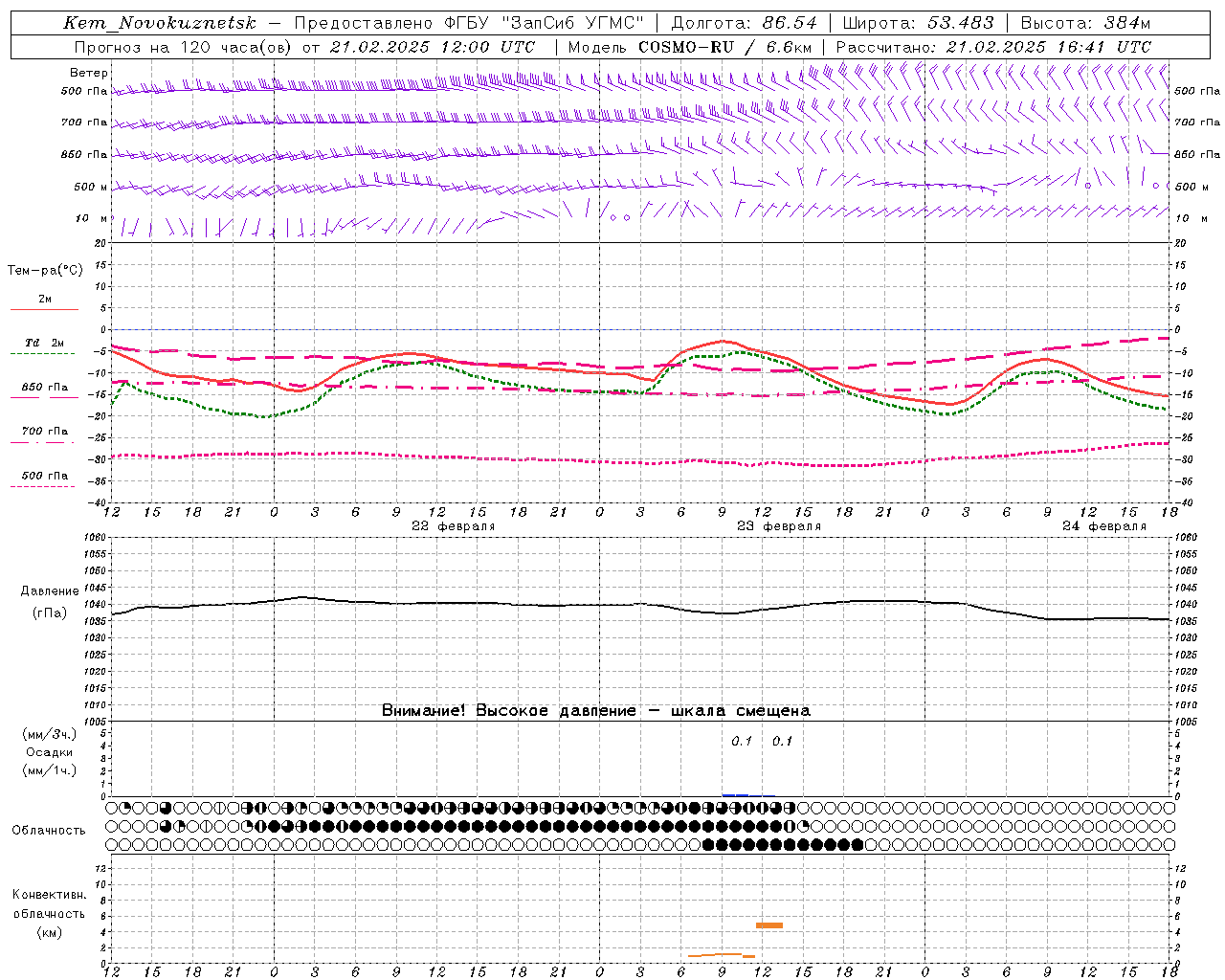Click the Широта: 53.483 value
The width and height of the screenshot is (1225, 980).
(x=919, y=23)
